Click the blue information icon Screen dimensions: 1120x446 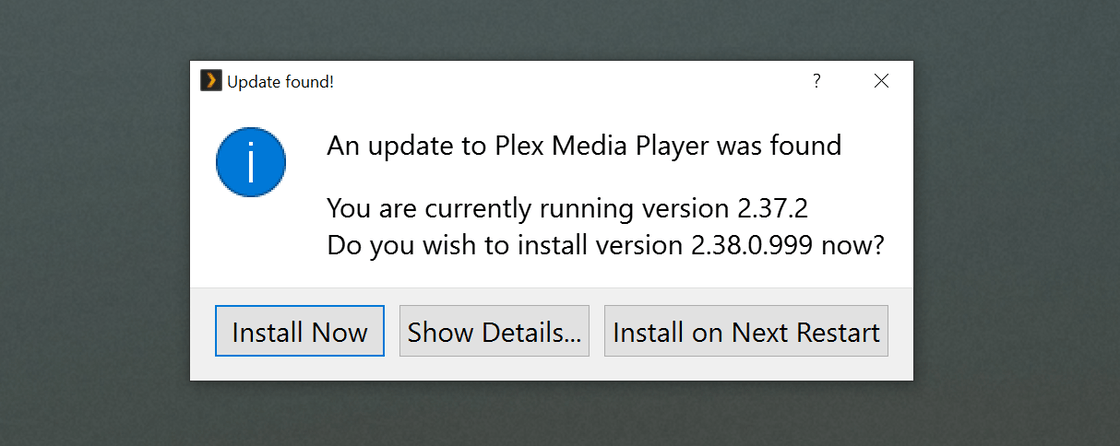pyautogui.click(x=250, y=161)
